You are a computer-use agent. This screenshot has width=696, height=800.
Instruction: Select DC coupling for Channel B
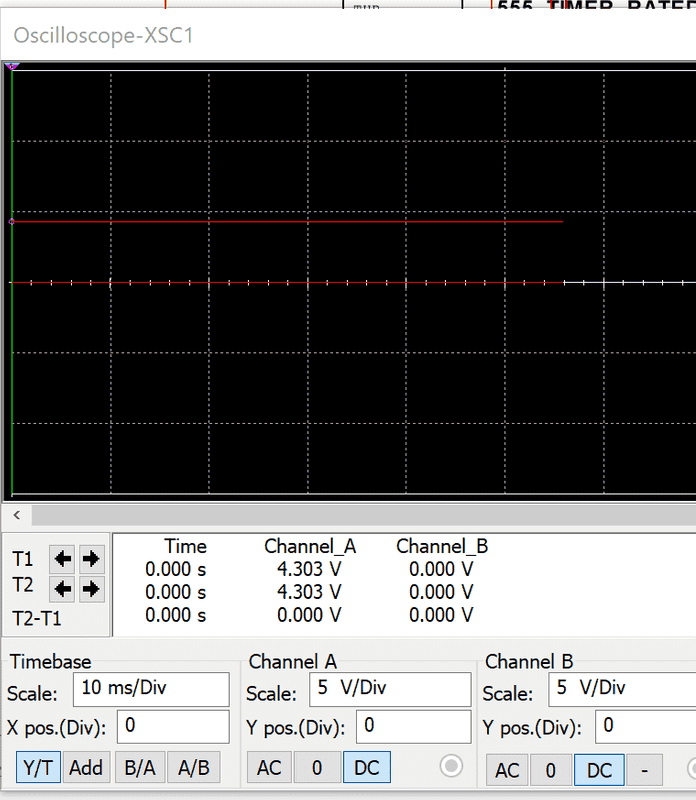tap(599, 770)
